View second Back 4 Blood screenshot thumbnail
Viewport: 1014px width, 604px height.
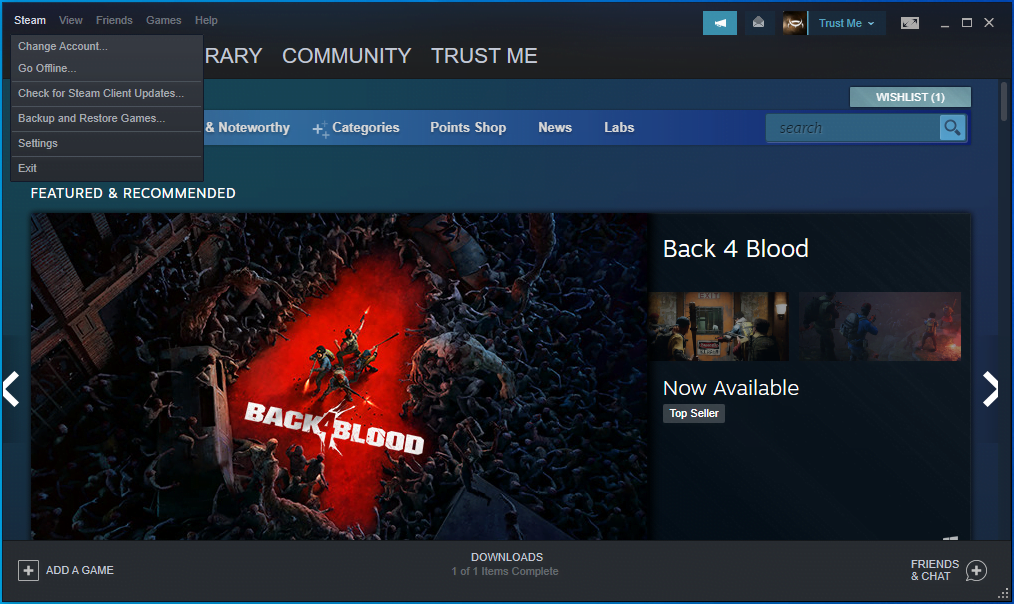click(x=879, y=326)
